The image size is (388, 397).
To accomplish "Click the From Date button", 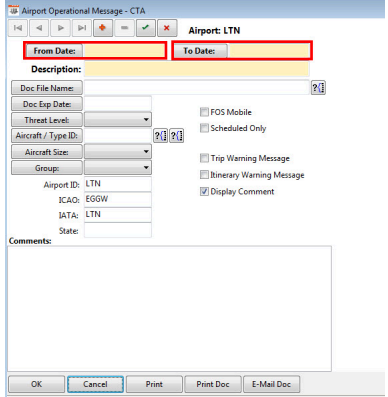I will 54,51.
